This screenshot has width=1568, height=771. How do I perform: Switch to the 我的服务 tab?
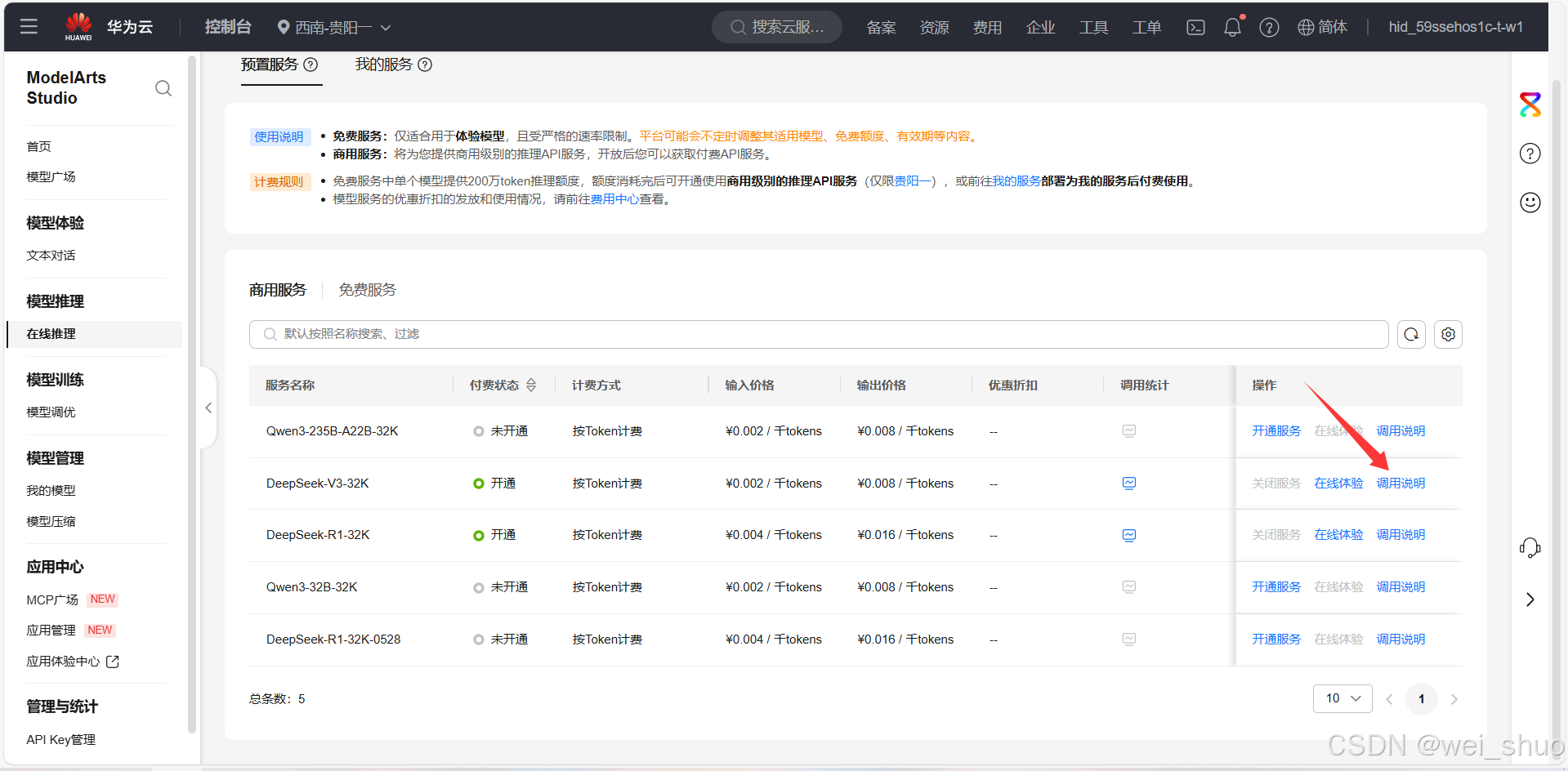click(384, 65)
